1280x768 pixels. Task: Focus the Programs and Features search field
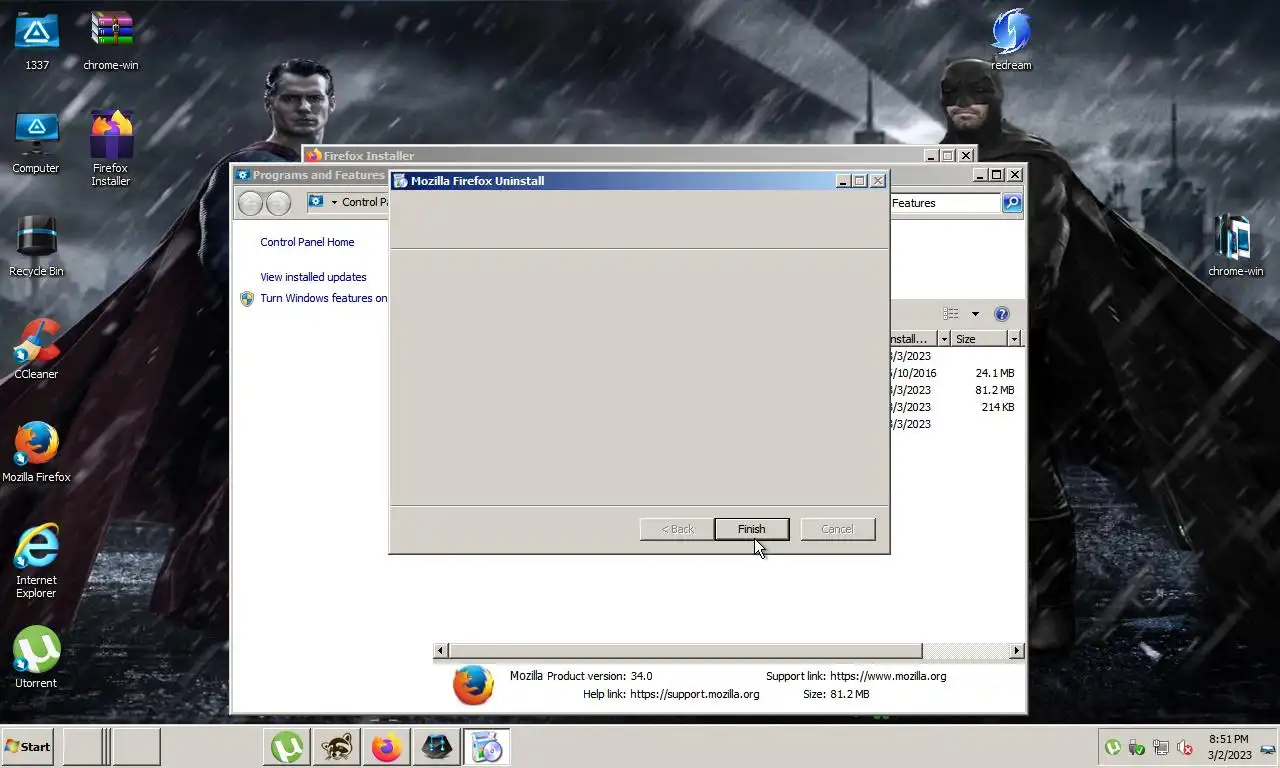[944, 203]
